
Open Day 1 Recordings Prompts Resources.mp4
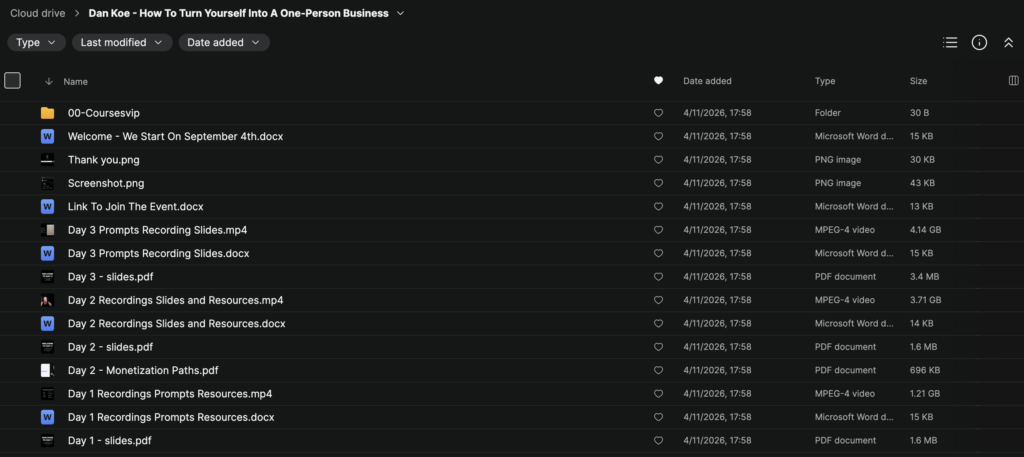point(170,394)
